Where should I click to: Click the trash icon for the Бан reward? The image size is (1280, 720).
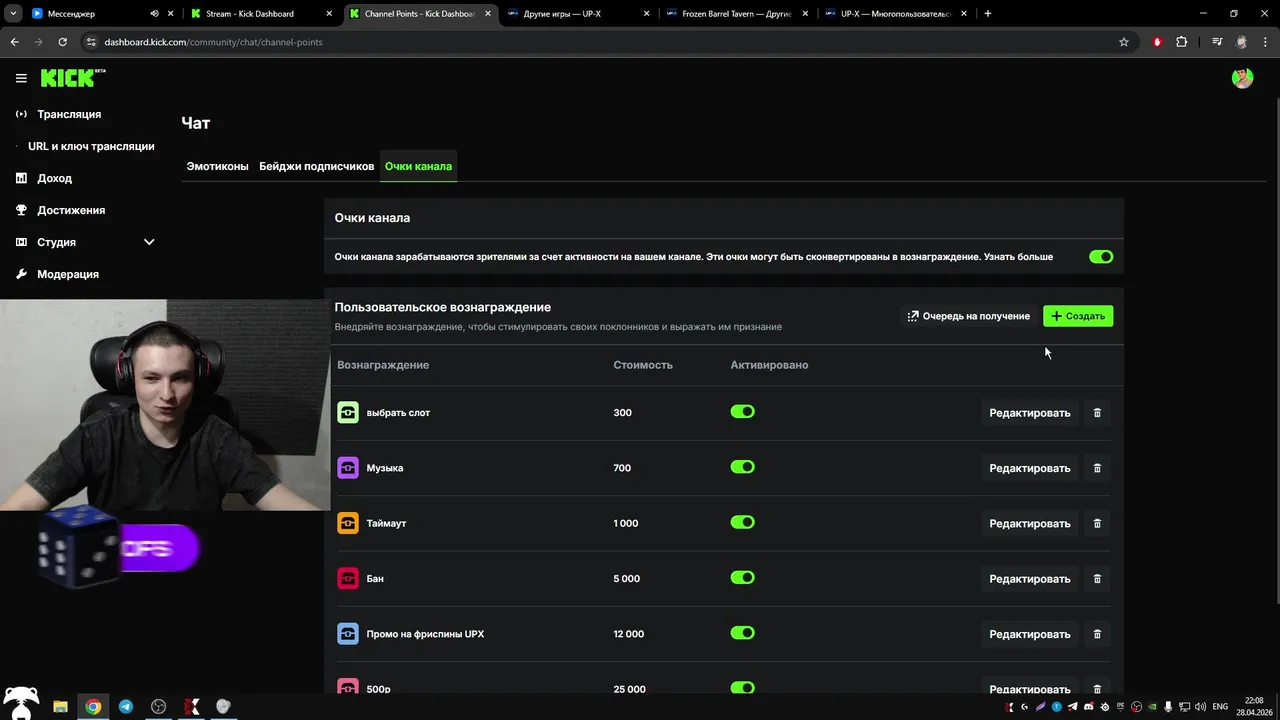coord(1097,579)
